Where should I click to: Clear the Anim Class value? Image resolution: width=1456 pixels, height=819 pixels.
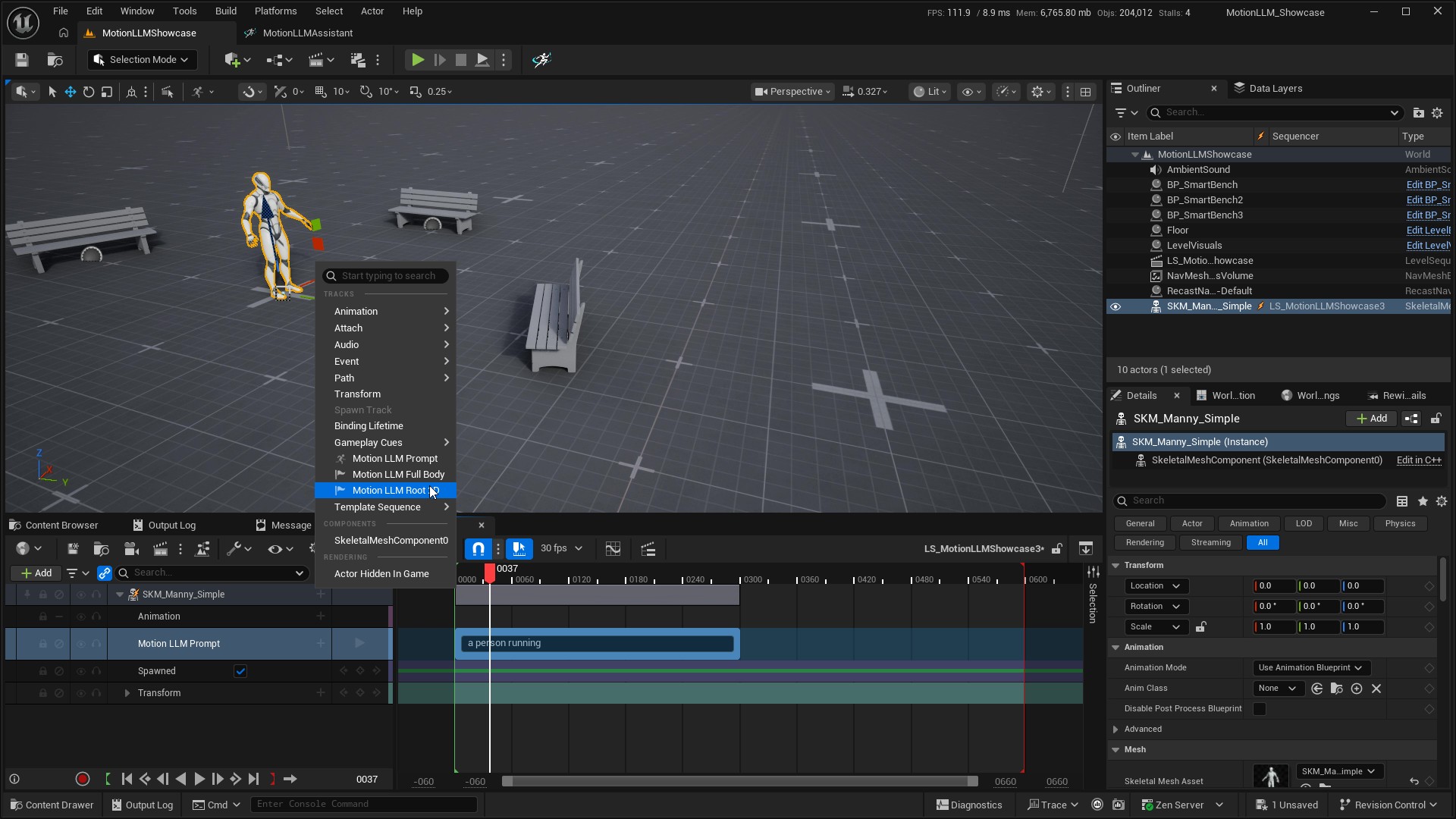(x=1376, y=689)
